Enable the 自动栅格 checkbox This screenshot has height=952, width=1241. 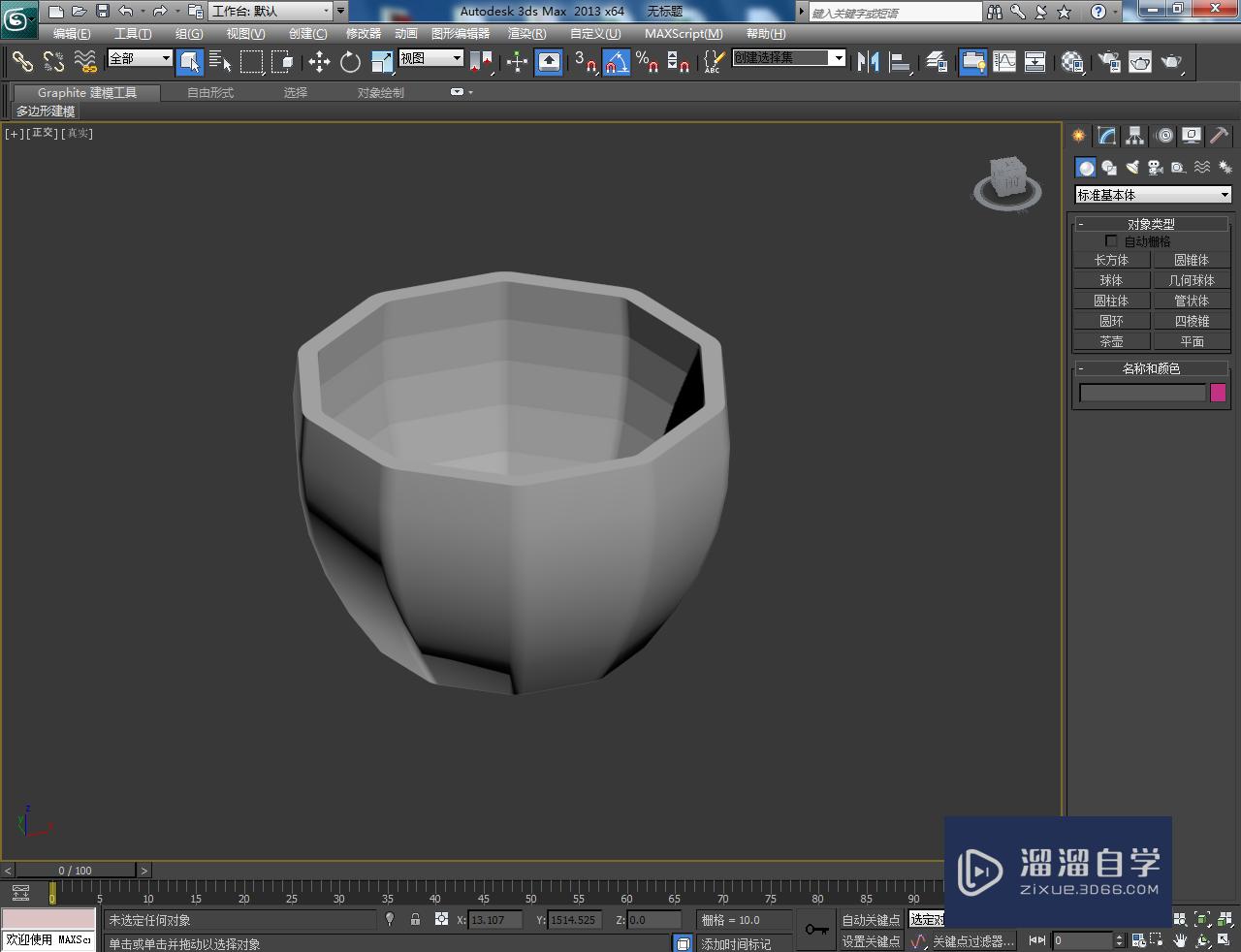pyautogui.click(x=1111, y=241)
